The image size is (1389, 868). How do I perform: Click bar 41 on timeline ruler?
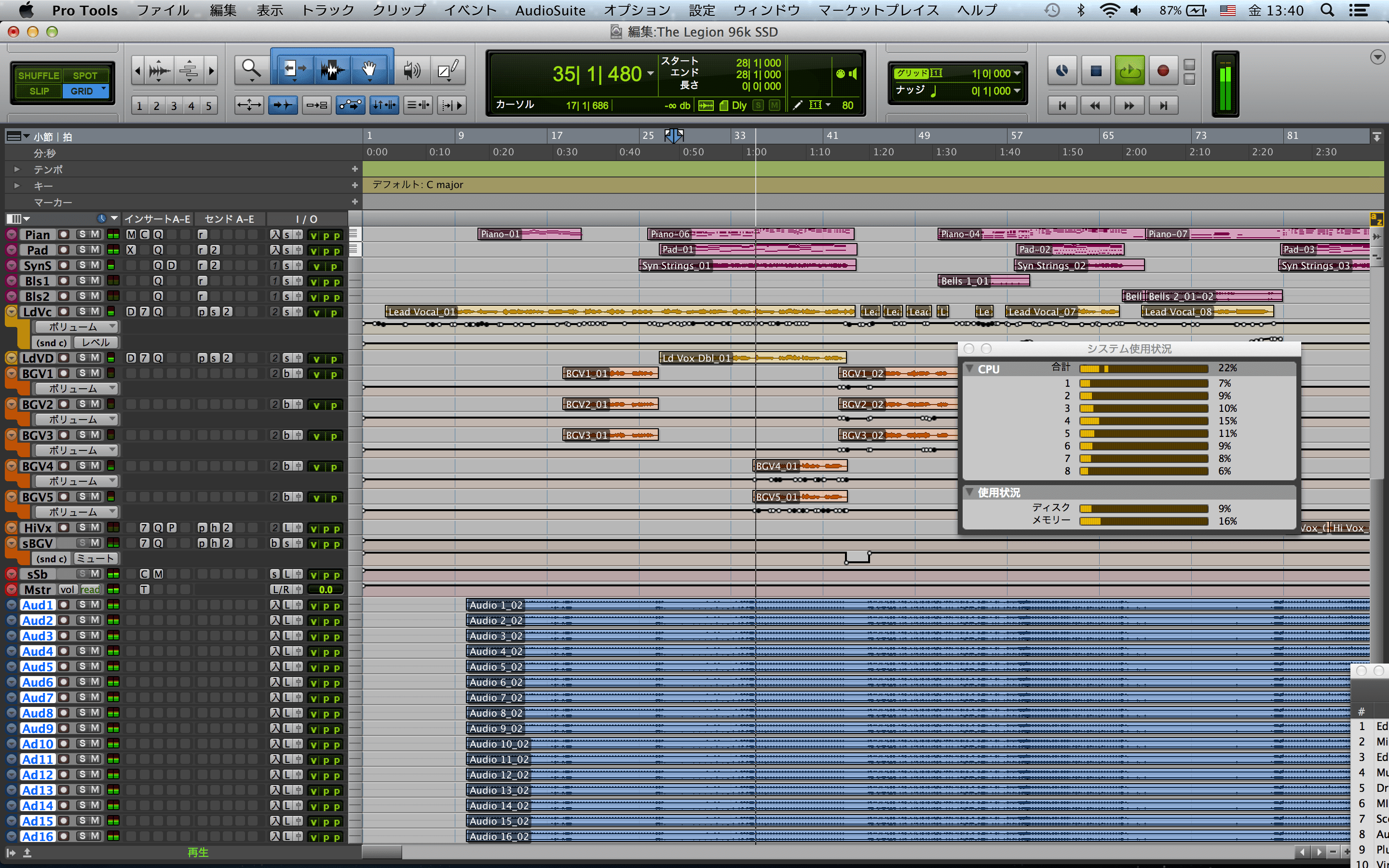click(832, 136)
